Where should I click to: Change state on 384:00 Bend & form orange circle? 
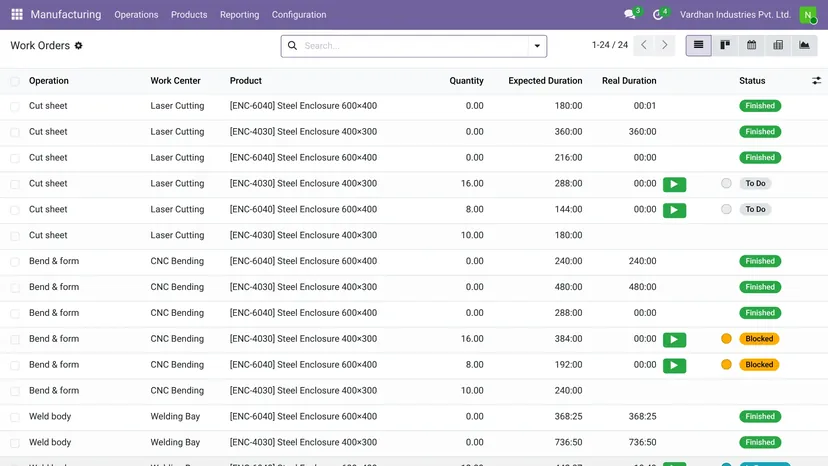pyautogui.click(x=726, y=339)
